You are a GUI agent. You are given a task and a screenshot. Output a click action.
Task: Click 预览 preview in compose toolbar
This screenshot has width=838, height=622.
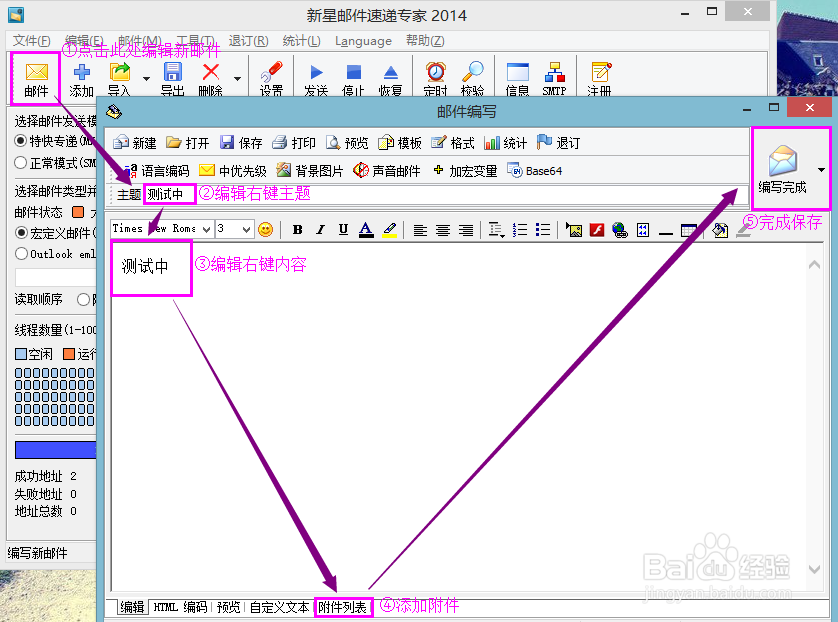(347, 143)
